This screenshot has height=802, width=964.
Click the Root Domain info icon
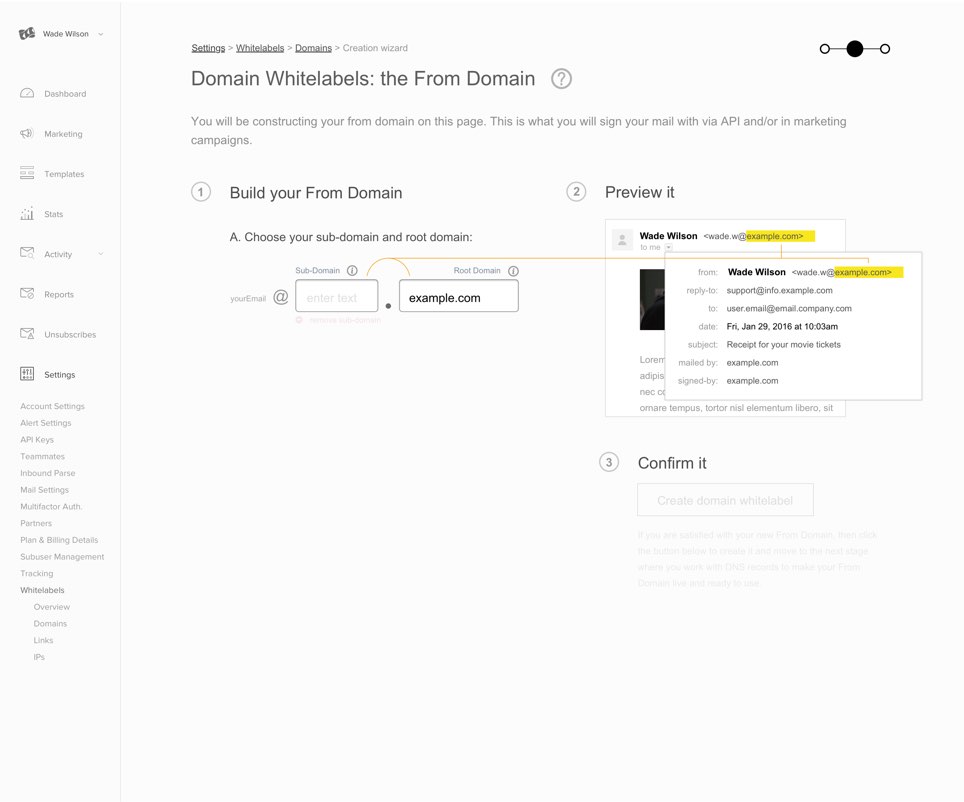pos(513,271)
